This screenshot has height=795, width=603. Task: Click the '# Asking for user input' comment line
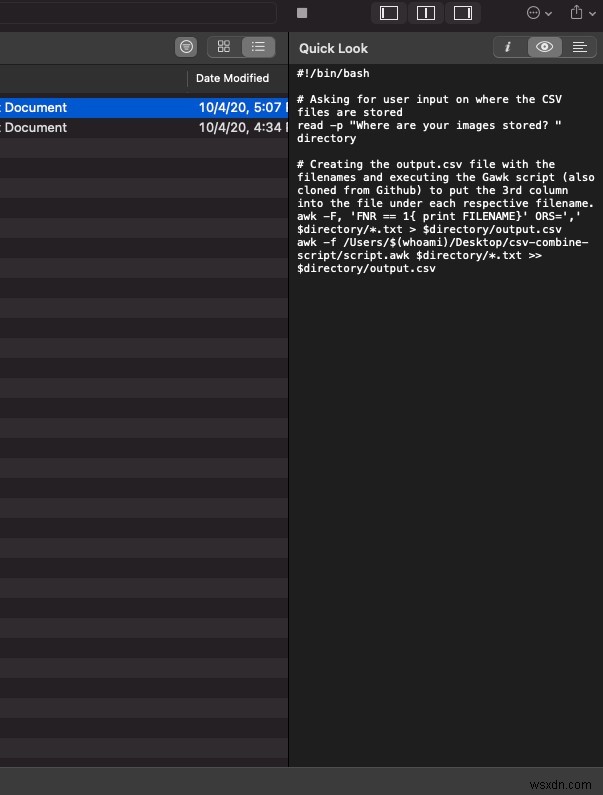(x=429, y=99)
